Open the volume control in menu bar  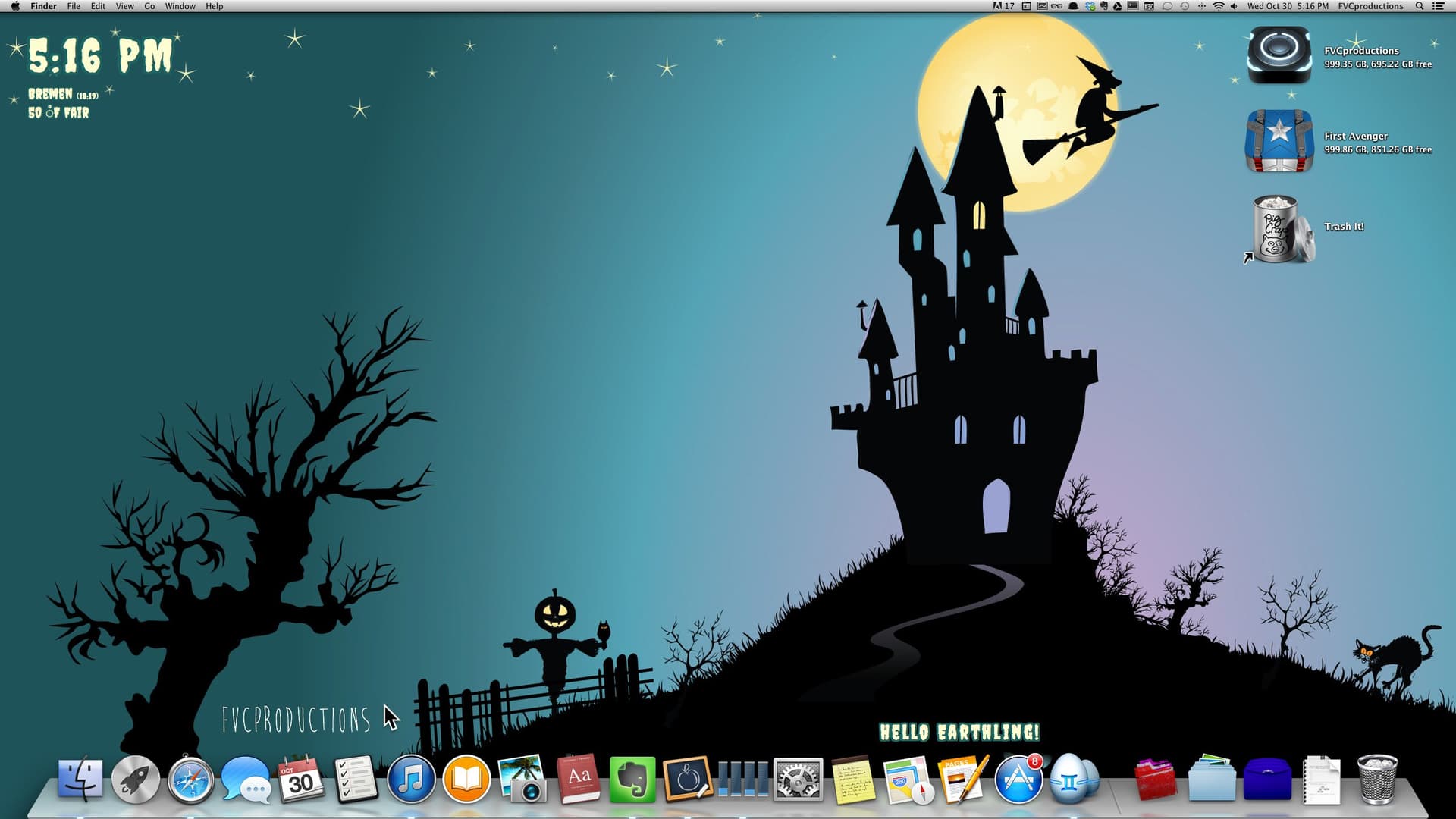(x=1234, y=6)
